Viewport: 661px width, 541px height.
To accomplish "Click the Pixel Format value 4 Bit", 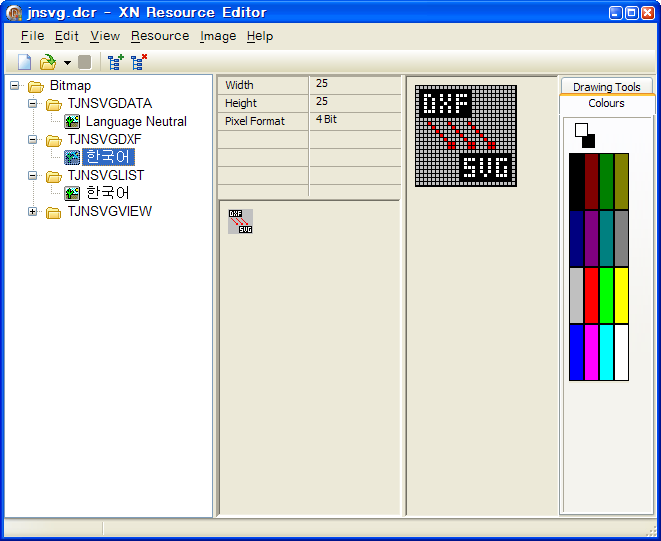I will 326,120.
